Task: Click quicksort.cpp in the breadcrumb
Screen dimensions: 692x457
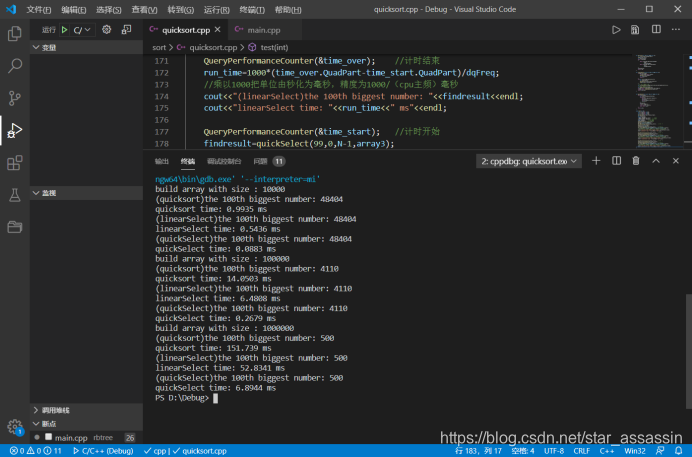Action: pos(213,47)
